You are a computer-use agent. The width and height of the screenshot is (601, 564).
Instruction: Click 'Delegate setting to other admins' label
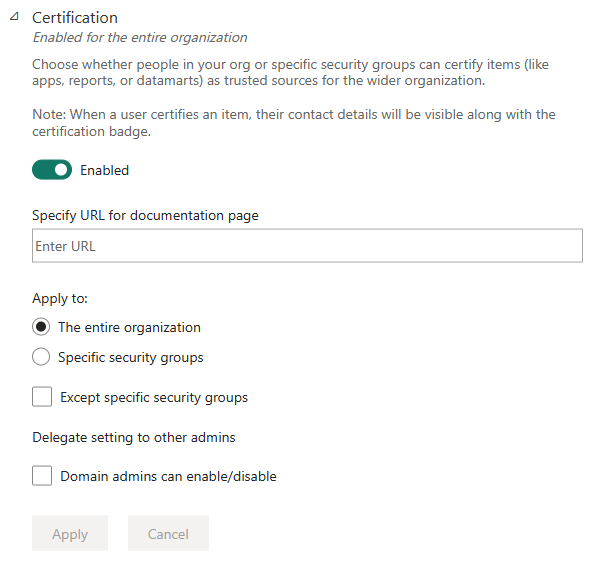pos(134,437)
